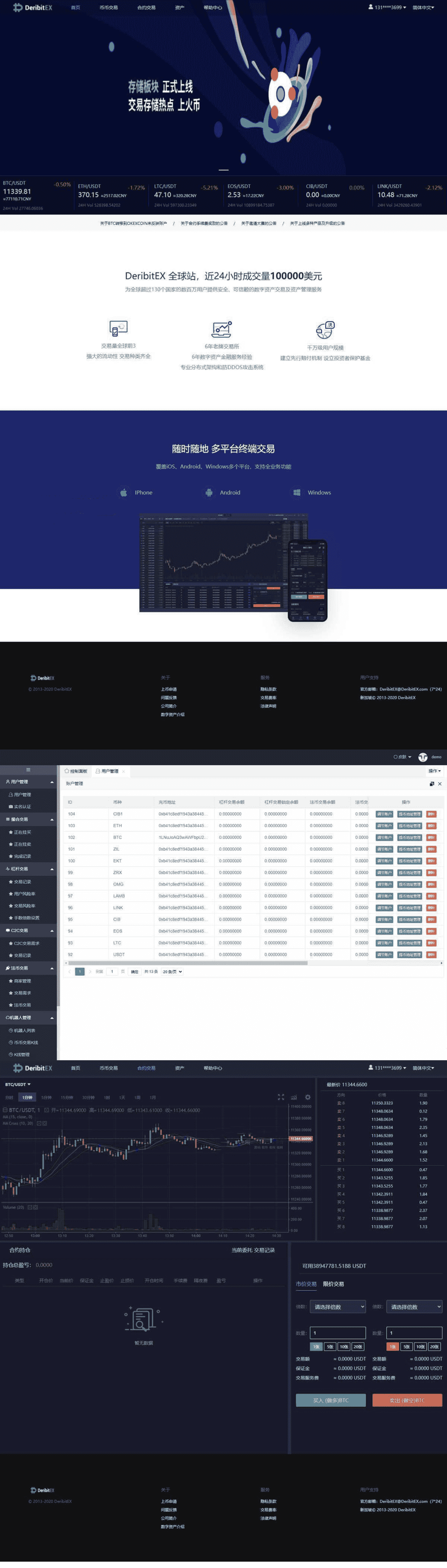Screen dimensions: 447x1568
Task: Click 确定 button in the table pagination
Action: [x=134, y=971]
